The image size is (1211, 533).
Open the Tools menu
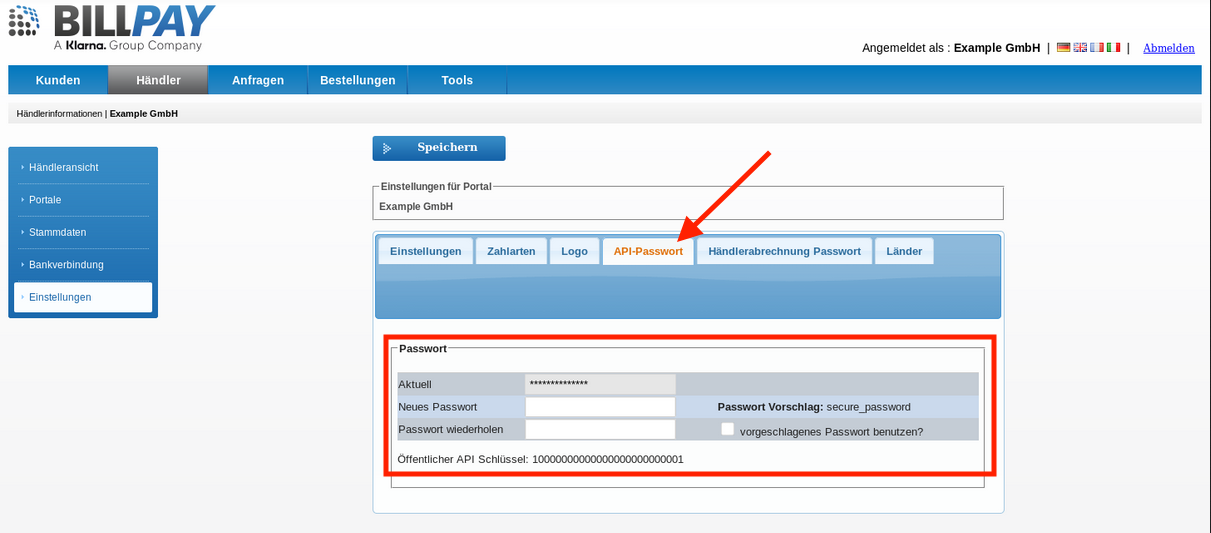click(x=457, y=80)
